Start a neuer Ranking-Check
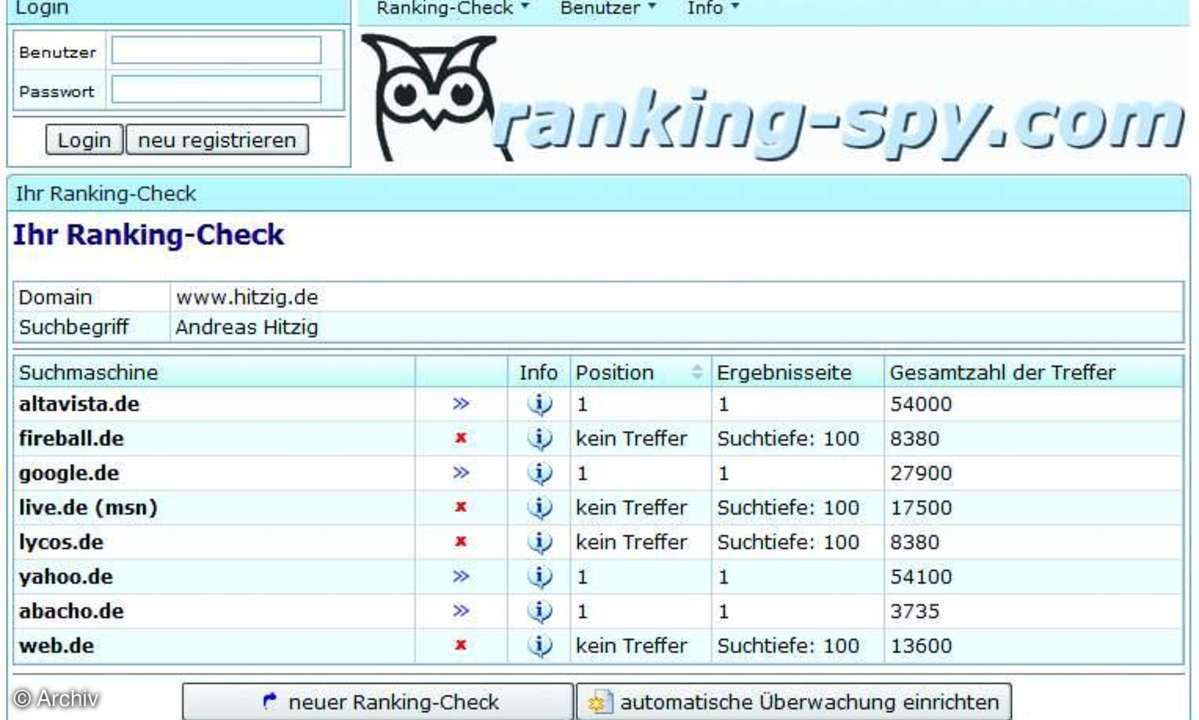The width and height of the screenshot is (1199, 720). pyautogui.click(x=378, y=702)
